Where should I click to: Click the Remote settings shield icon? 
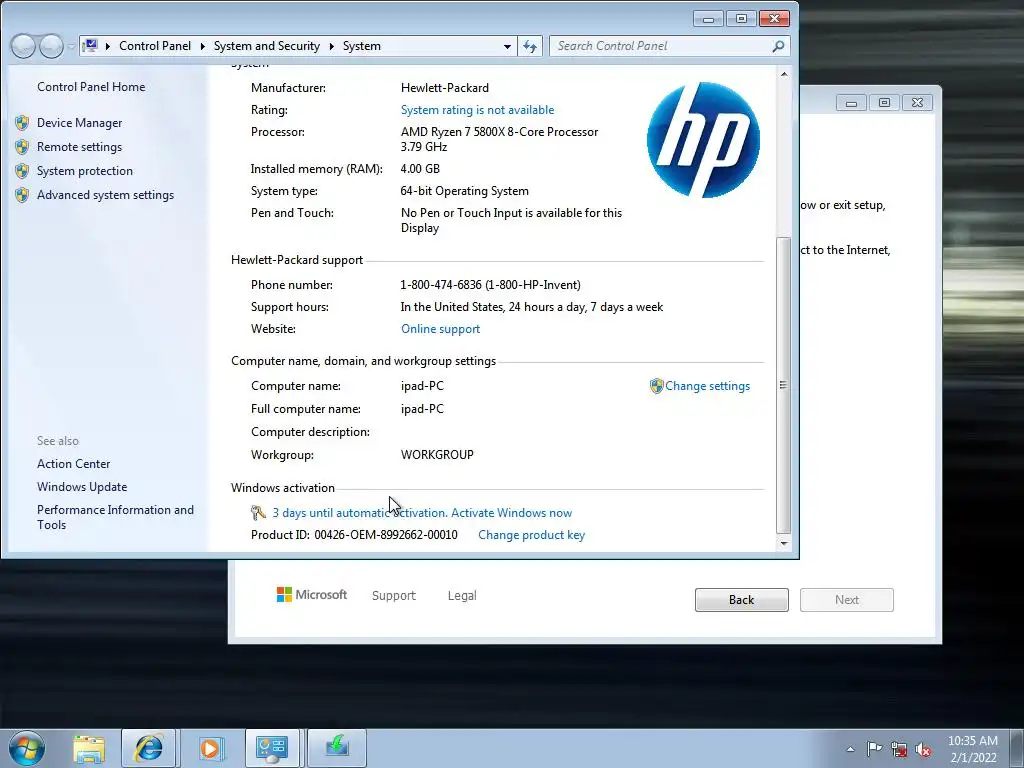click(22, 147)
